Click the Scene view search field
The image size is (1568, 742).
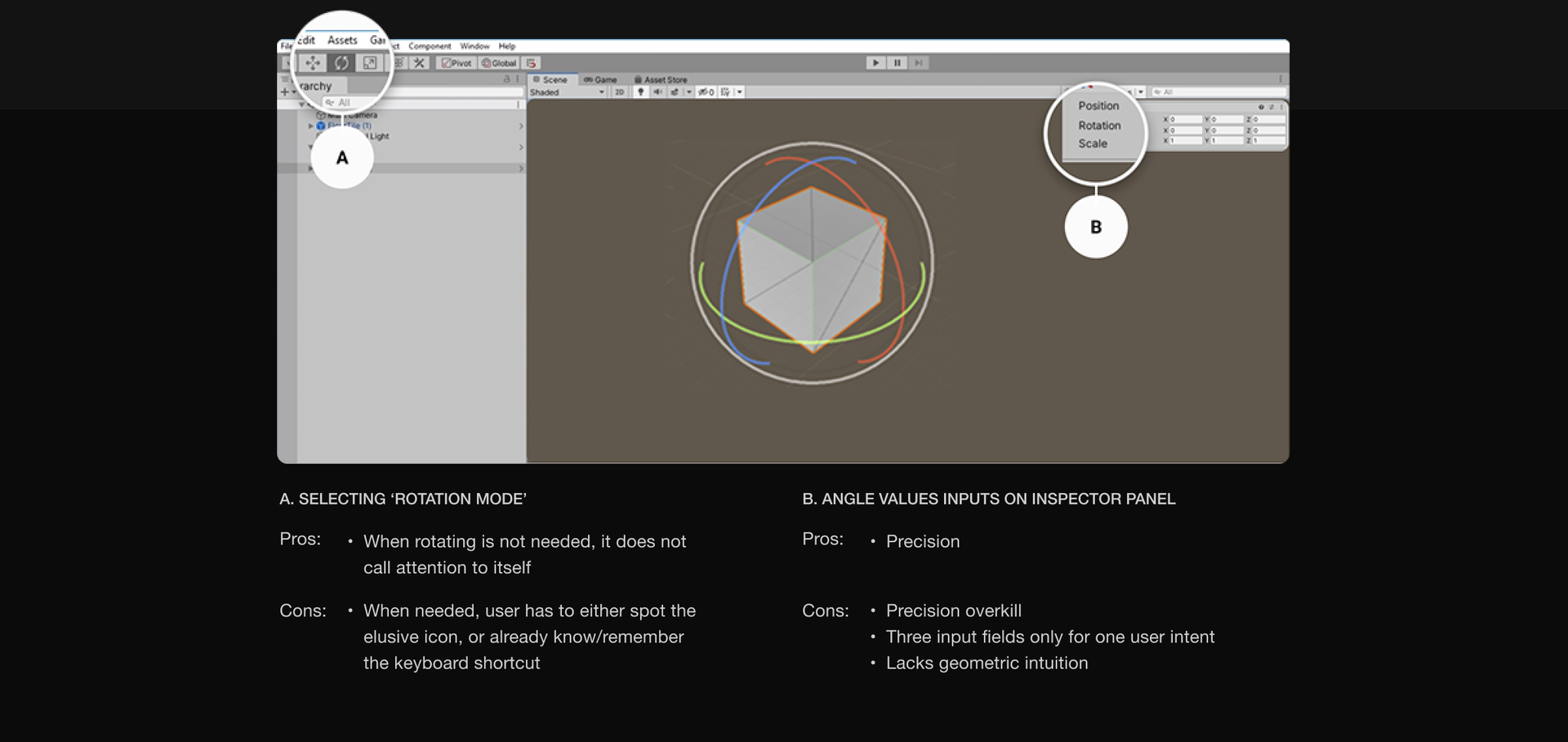pyautogui.click(x=1218, y=92)
